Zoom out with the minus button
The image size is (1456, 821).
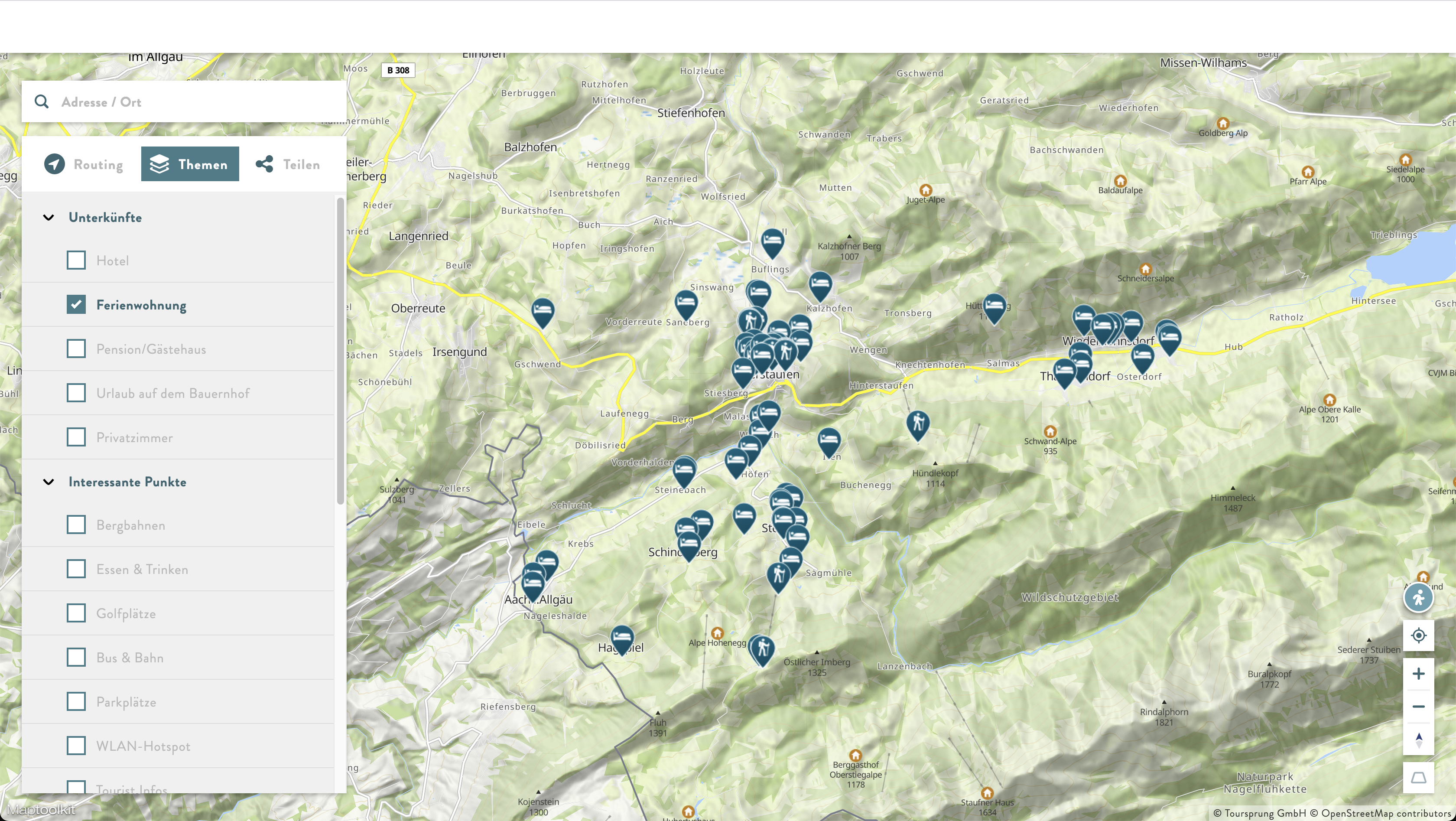point(1418,707)
